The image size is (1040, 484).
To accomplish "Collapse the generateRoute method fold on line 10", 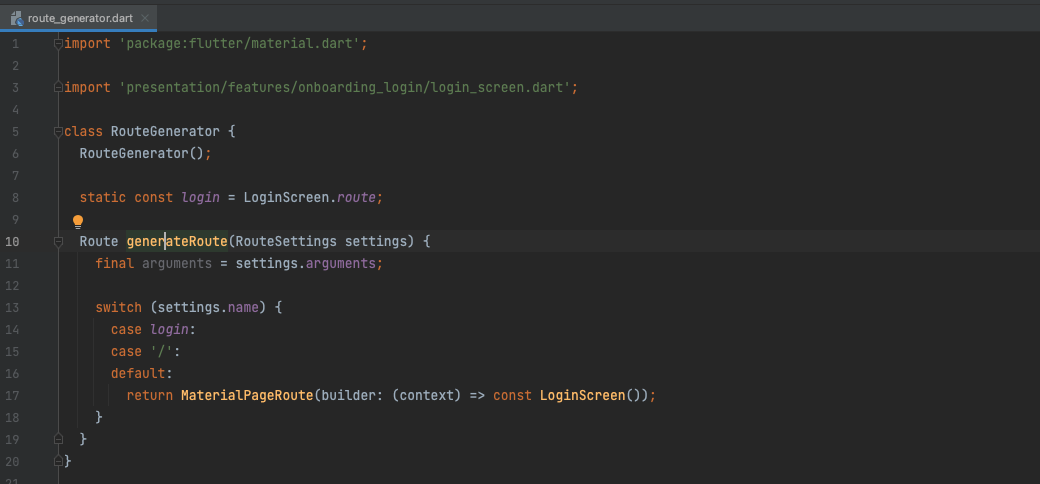I will (58, 241).
